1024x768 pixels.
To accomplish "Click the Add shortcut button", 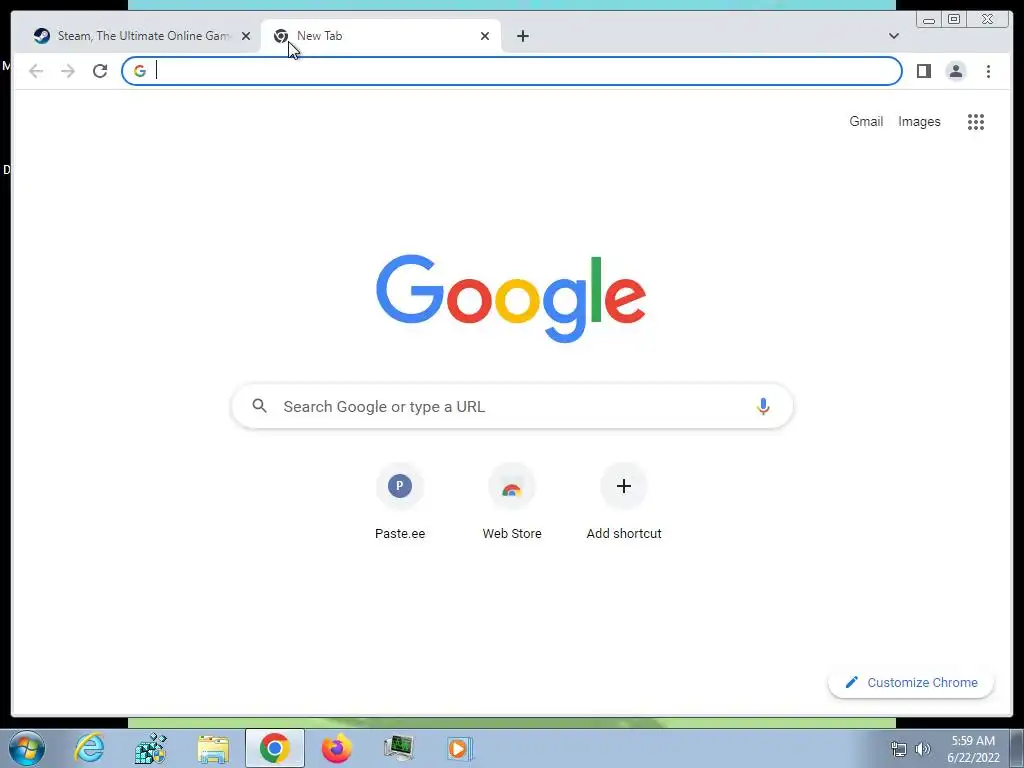I will (x=624, y=503).
